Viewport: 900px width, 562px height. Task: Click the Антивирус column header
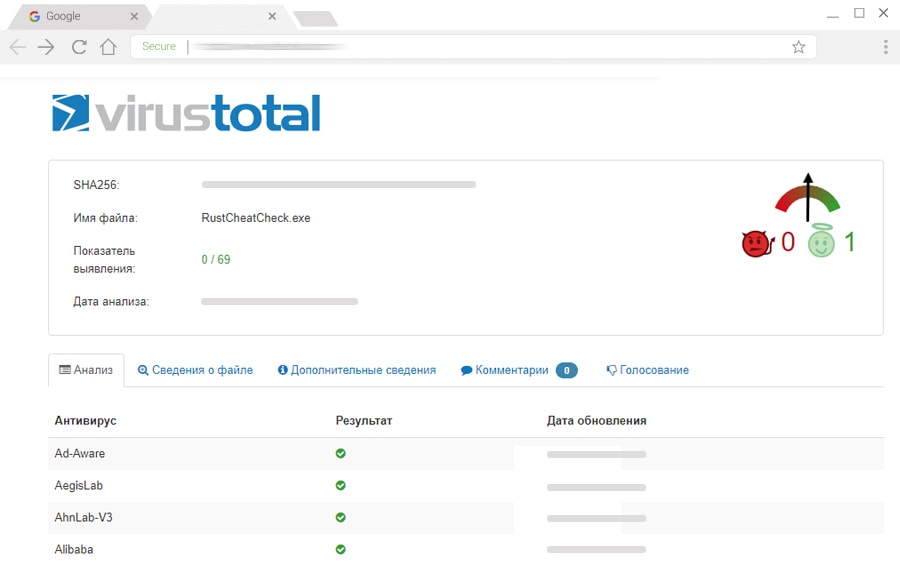[x=86, y=421]
